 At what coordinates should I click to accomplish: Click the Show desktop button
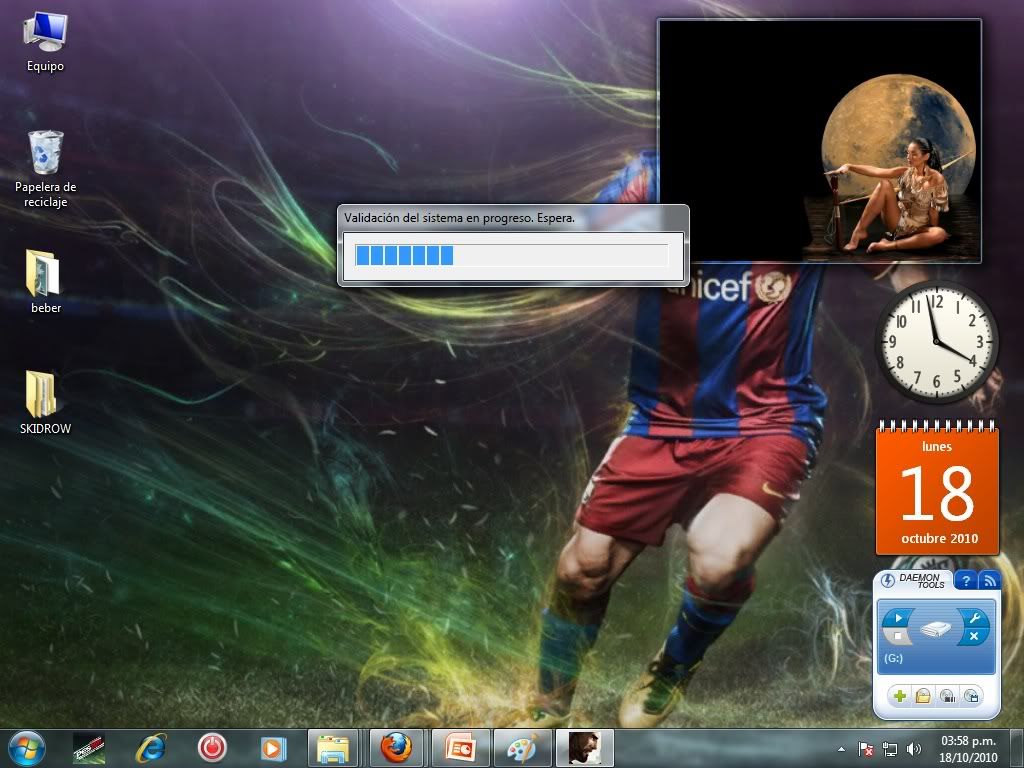[x=1016, y=748]
